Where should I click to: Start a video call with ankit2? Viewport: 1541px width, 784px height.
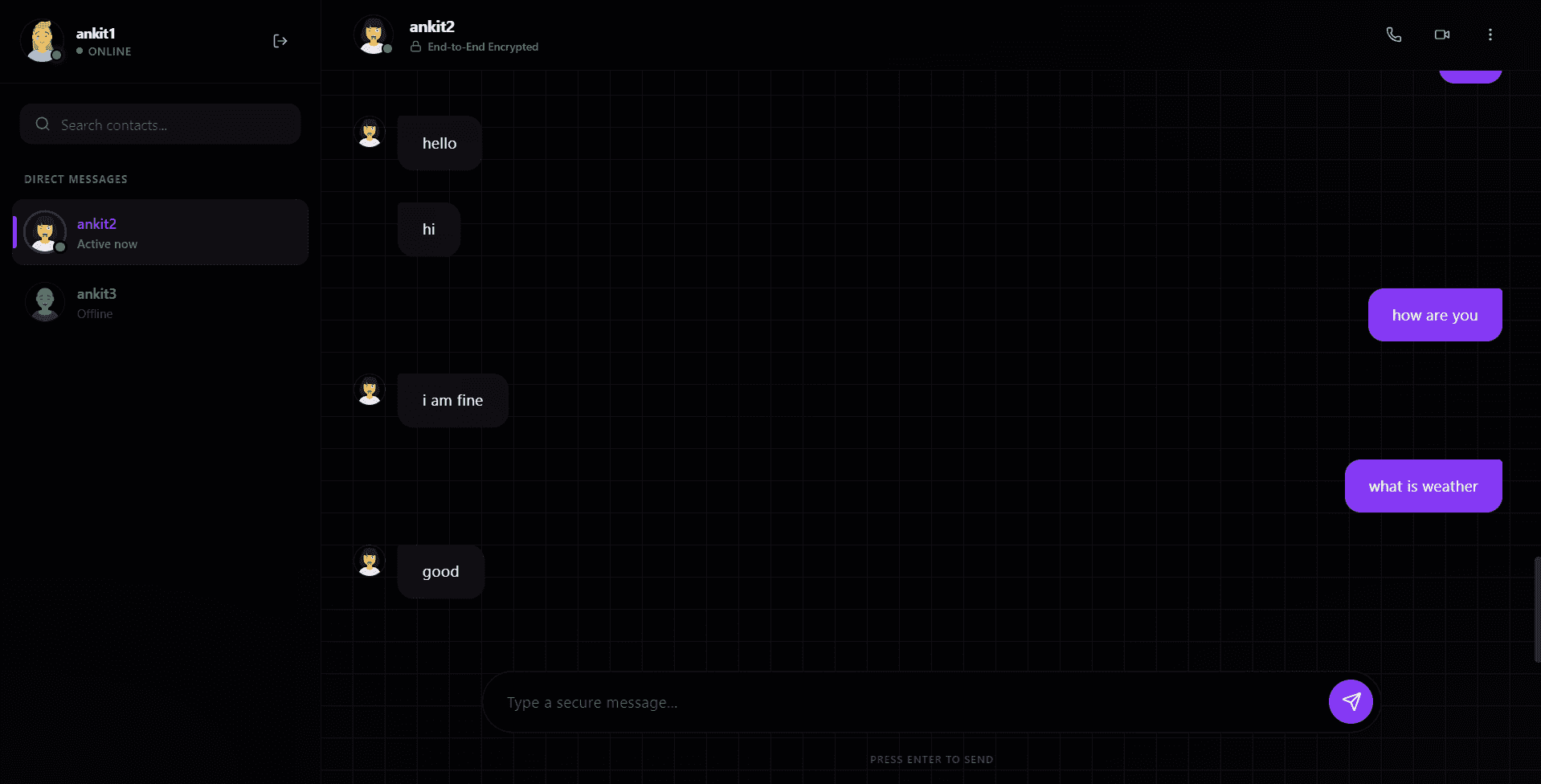pyautogui.click(x=1441, y=35)
